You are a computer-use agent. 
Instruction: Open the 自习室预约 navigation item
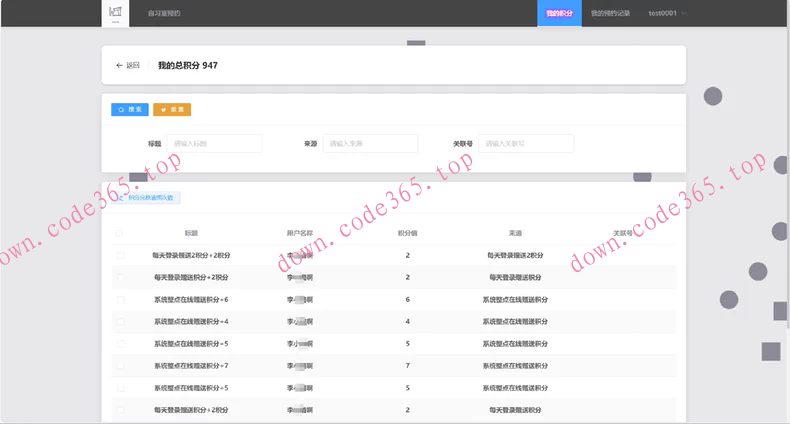(x=164, y=13)
